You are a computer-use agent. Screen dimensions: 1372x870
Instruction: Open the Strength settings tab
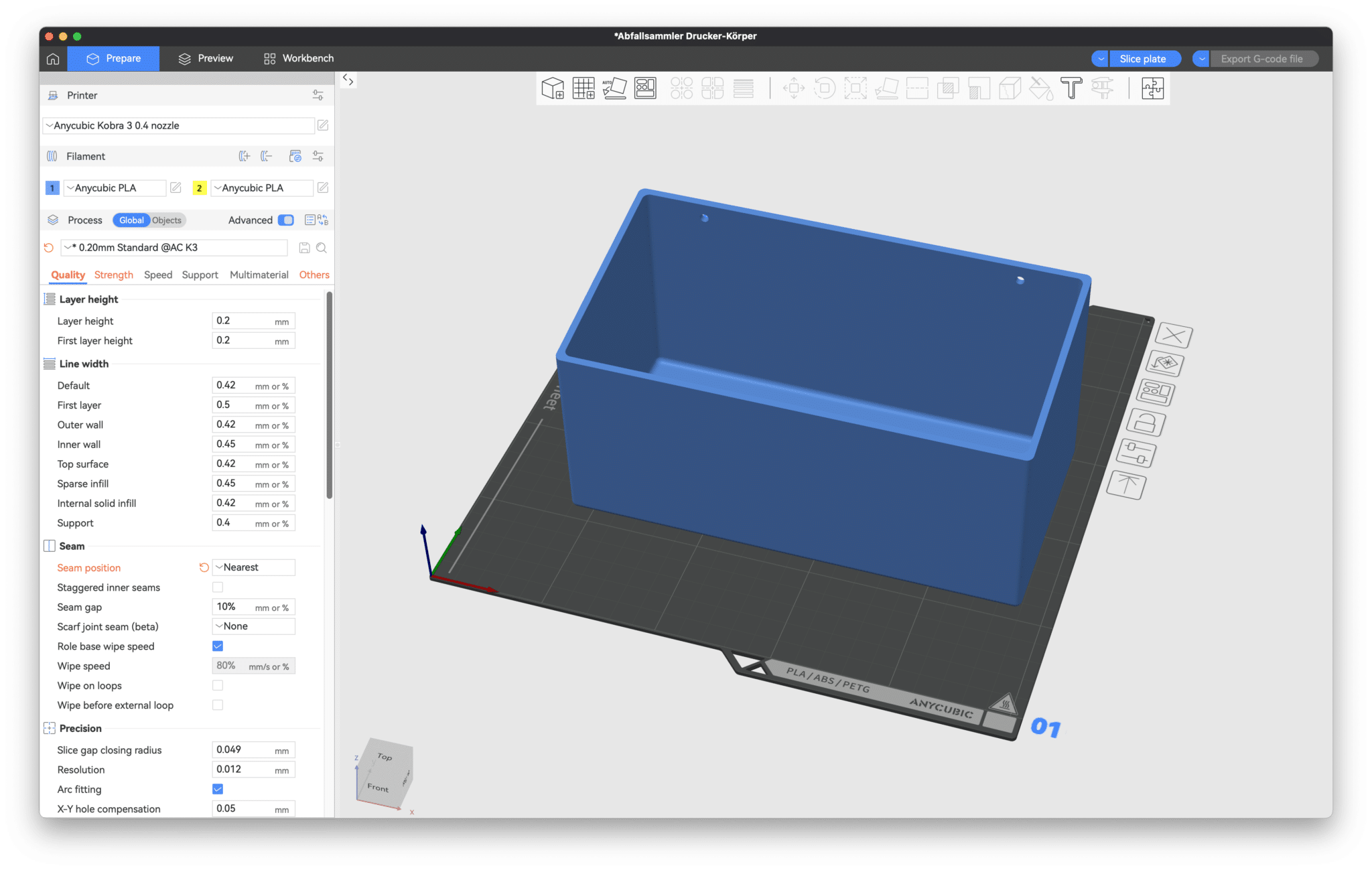[x=114, y=275]
